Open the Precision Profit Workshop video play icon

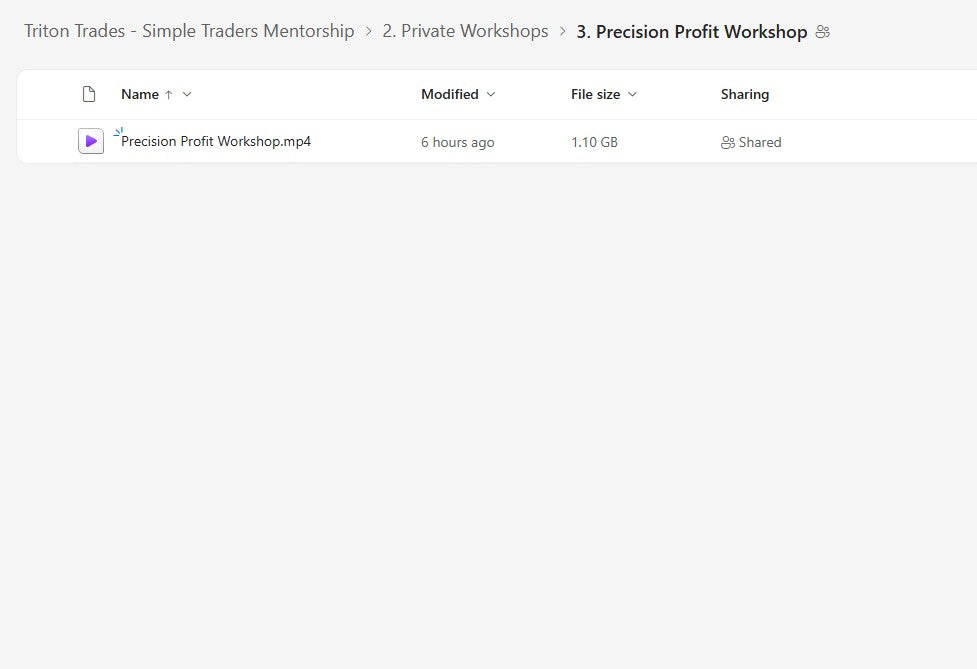click(90, 141)
